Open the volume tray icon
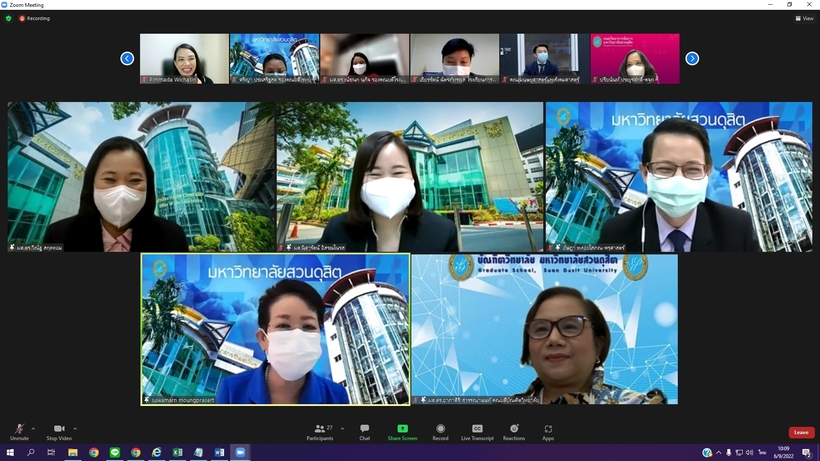Screen dimensions: 820x461 749,453
